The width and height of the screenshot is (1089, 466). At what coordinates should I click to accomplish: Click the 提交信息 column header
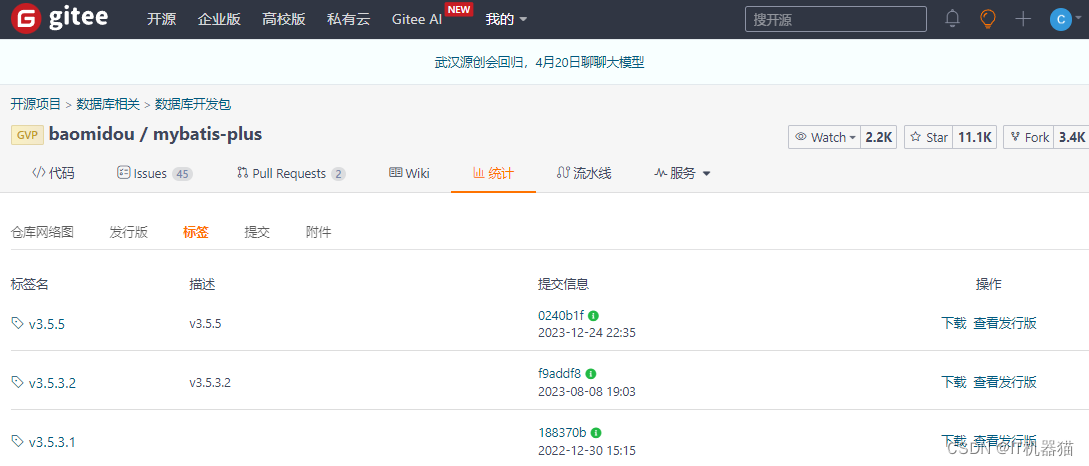(x=564, y=284)
